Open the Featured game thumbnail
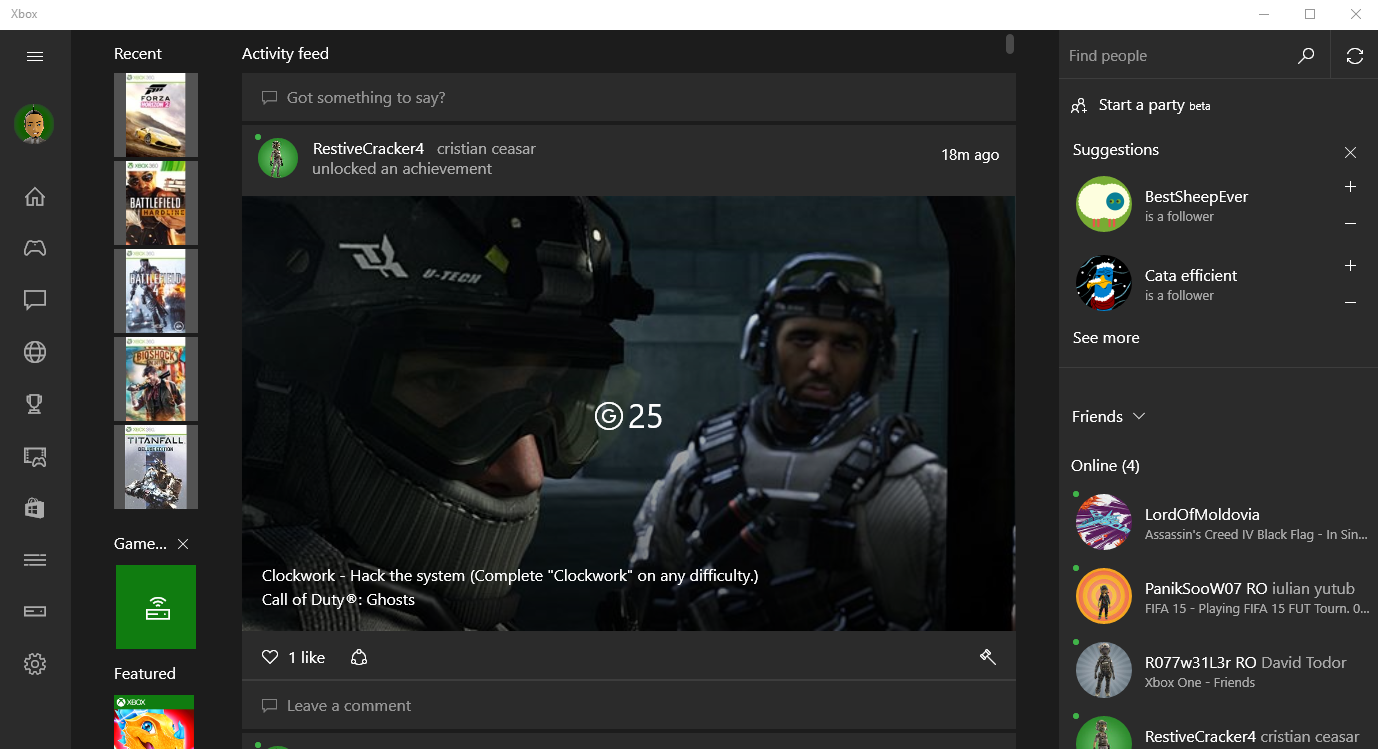This screenshot has width=1378, height=749. 154,722
